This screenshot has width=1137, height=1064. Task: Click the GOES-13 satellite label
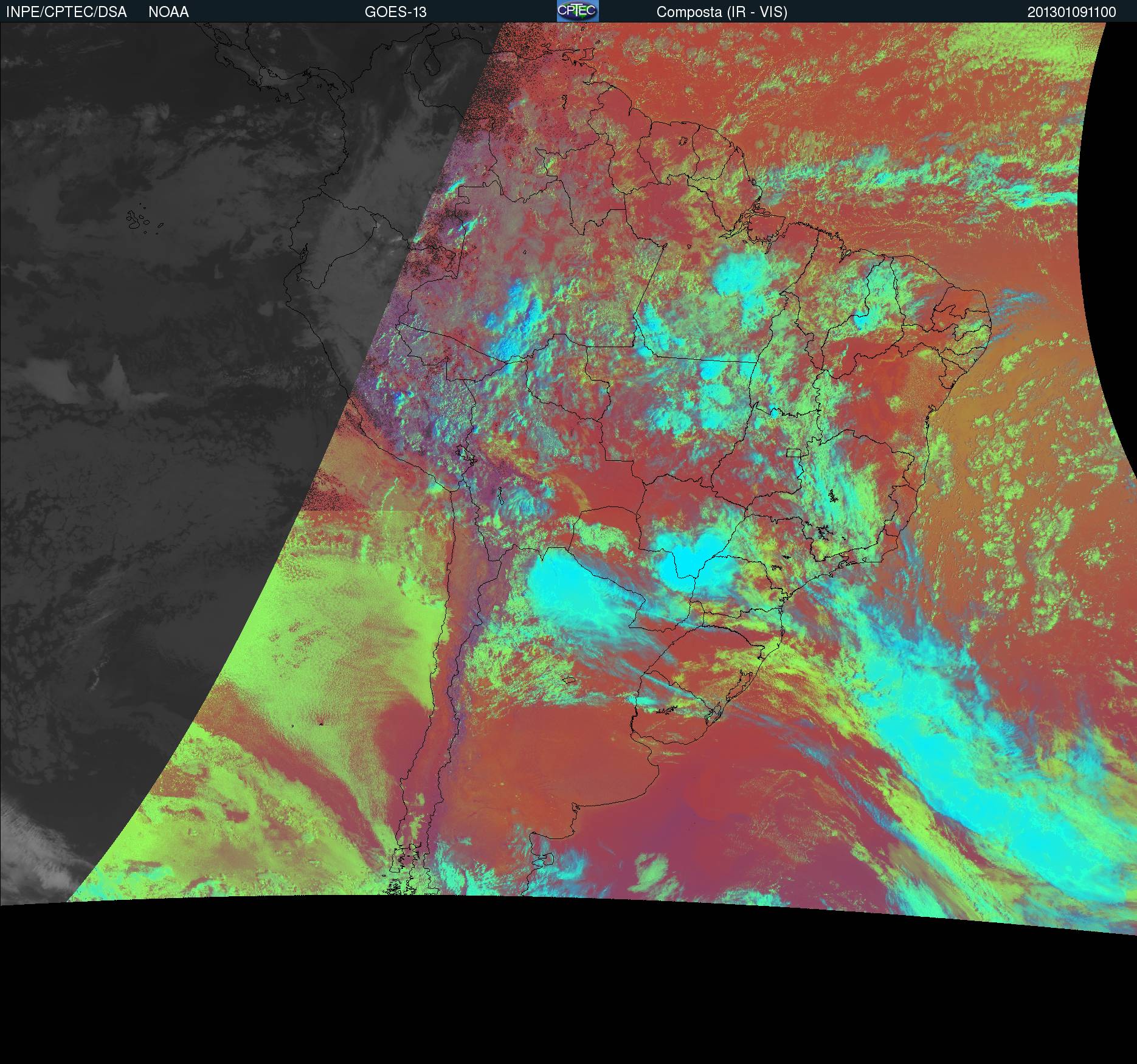[x=395, y=12]
